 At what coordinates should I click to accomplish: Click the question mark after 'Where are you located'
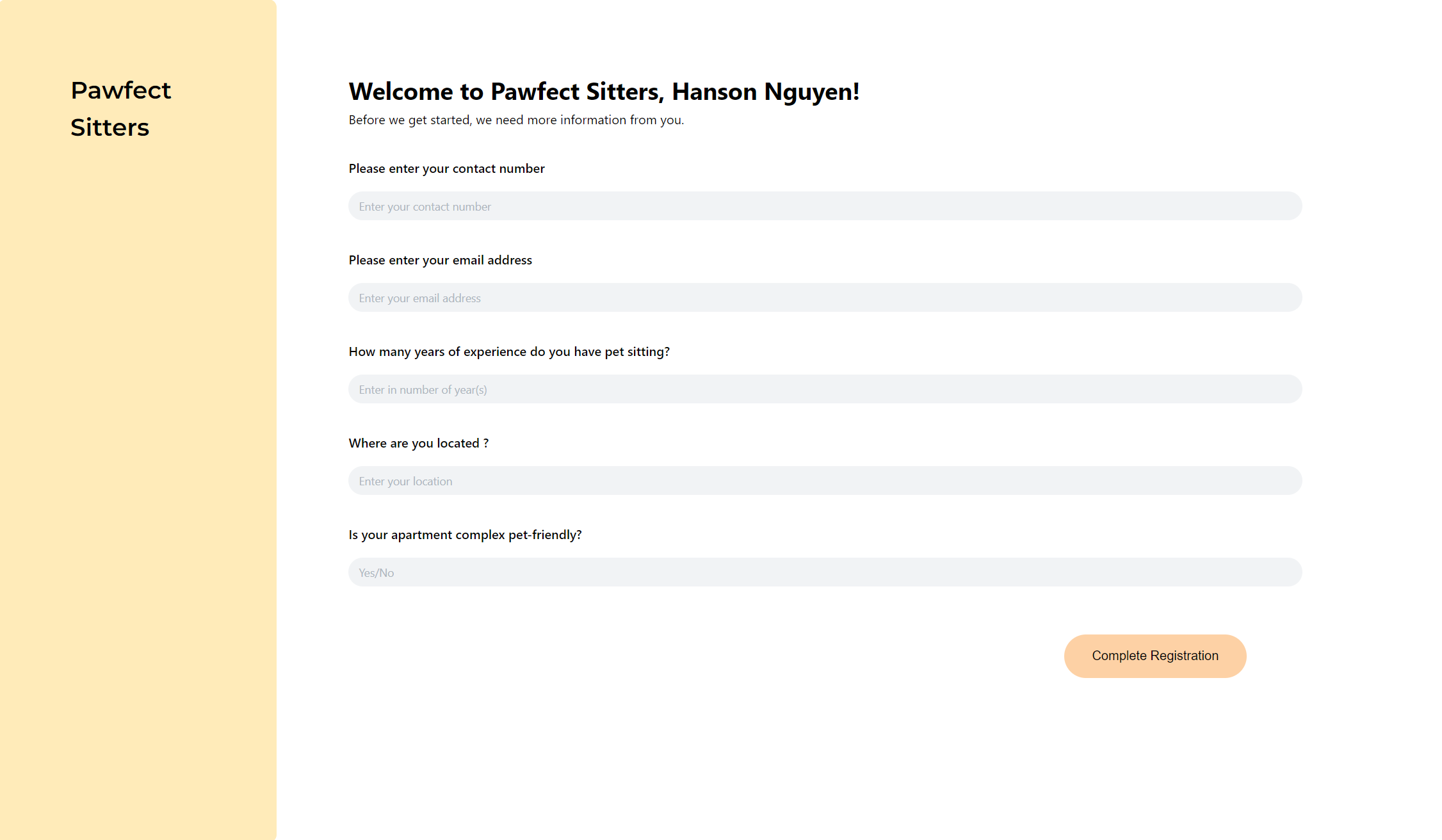click(486, 443)
